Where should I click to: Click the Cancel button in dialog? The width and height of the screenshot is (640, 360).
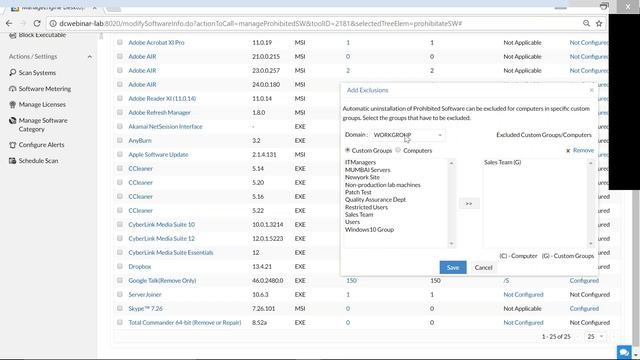tap(483, 267)
